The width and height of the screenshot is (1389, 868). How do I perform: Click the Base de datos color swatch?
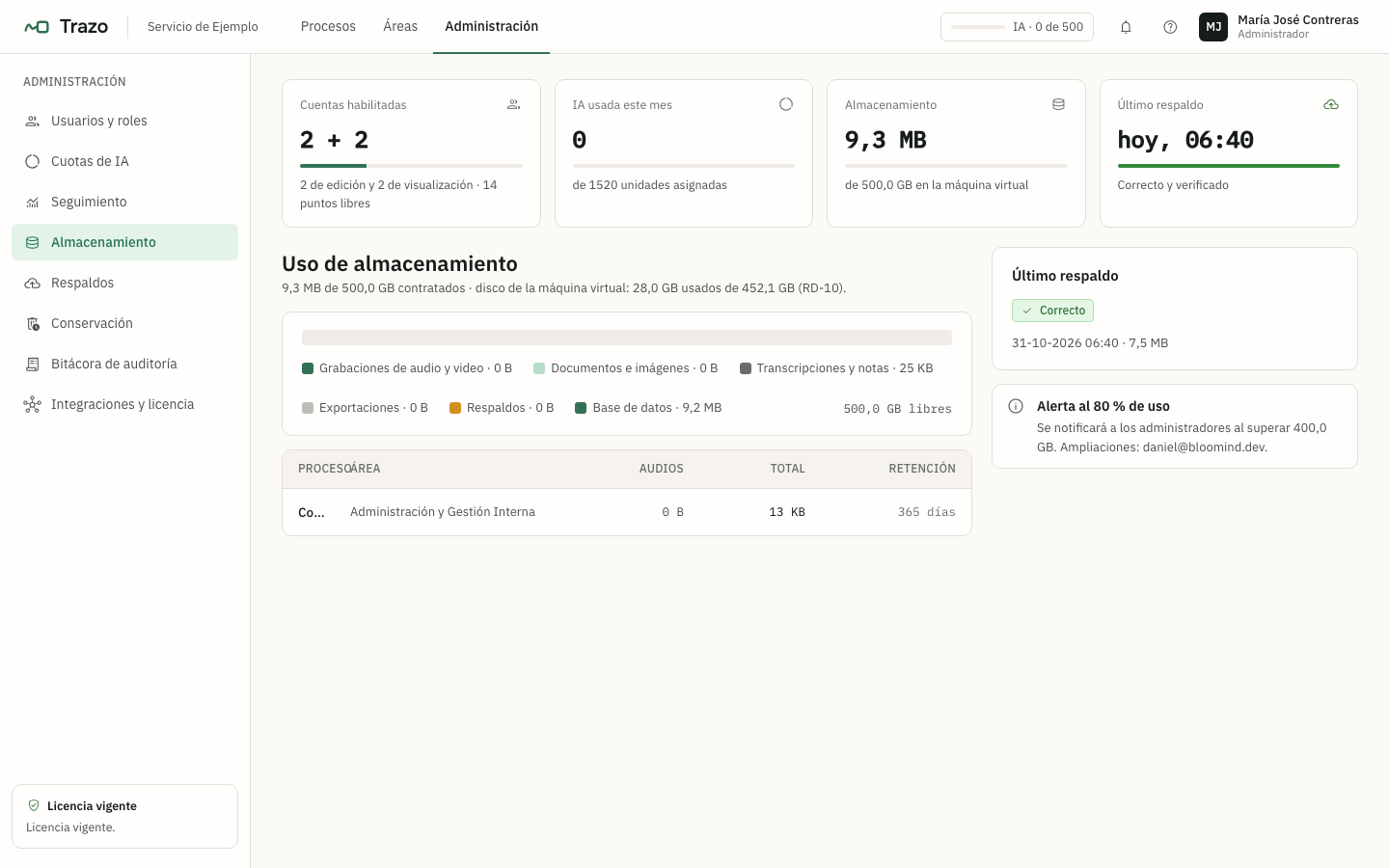(581, 408)
